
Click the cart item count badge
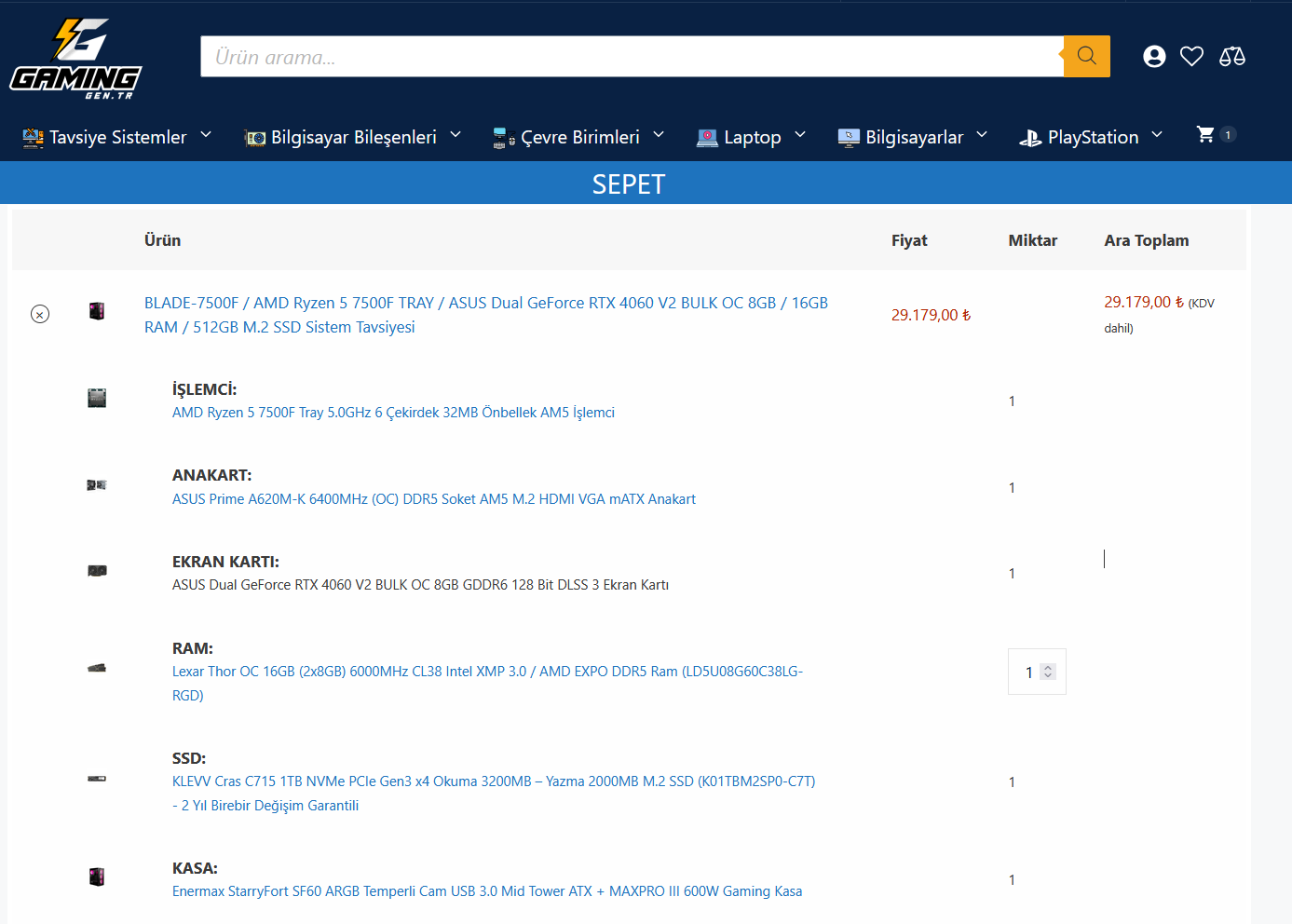[x=1228, y=135]
